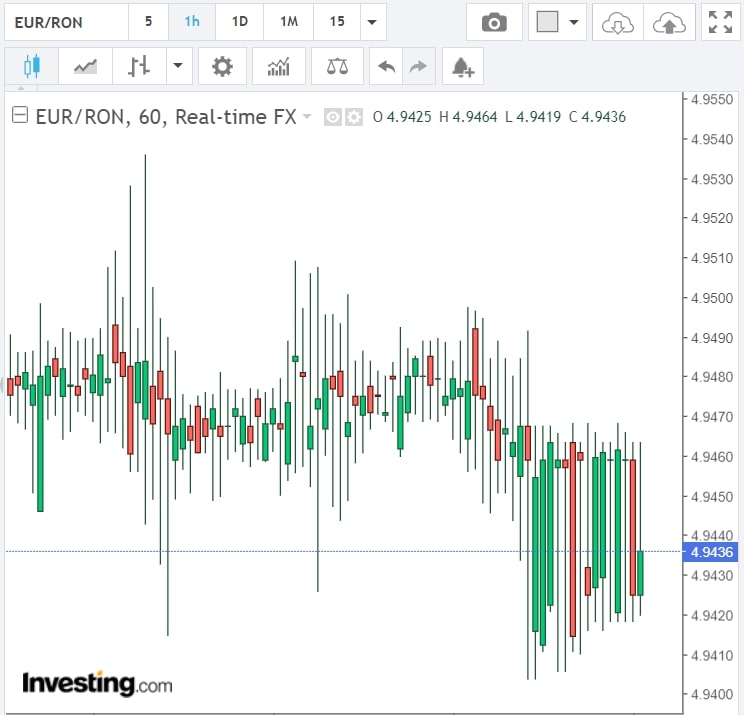The width and height of the screenshot is (744, 715).
Task: Enter fullscreen chart mode
Action: (x=719, y=22)
